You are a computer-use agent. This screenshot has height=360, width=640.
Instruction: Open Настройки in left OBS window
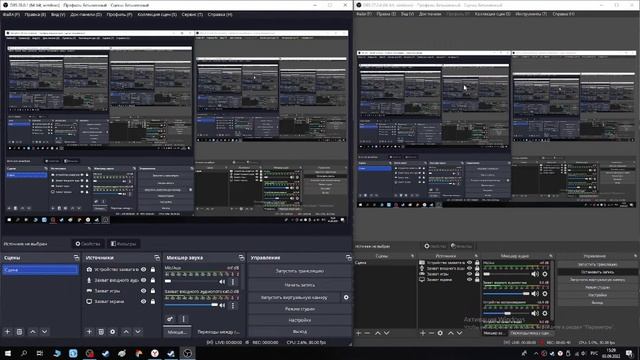click(300, 320)
